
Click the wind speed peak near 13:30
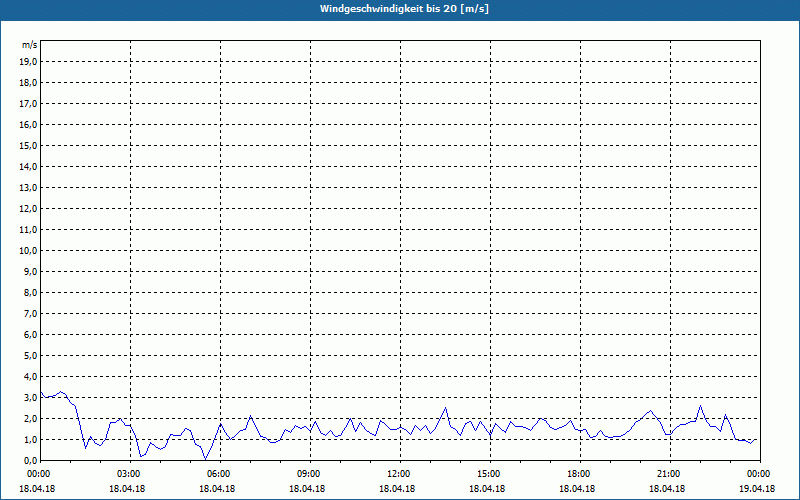[445, 407]
